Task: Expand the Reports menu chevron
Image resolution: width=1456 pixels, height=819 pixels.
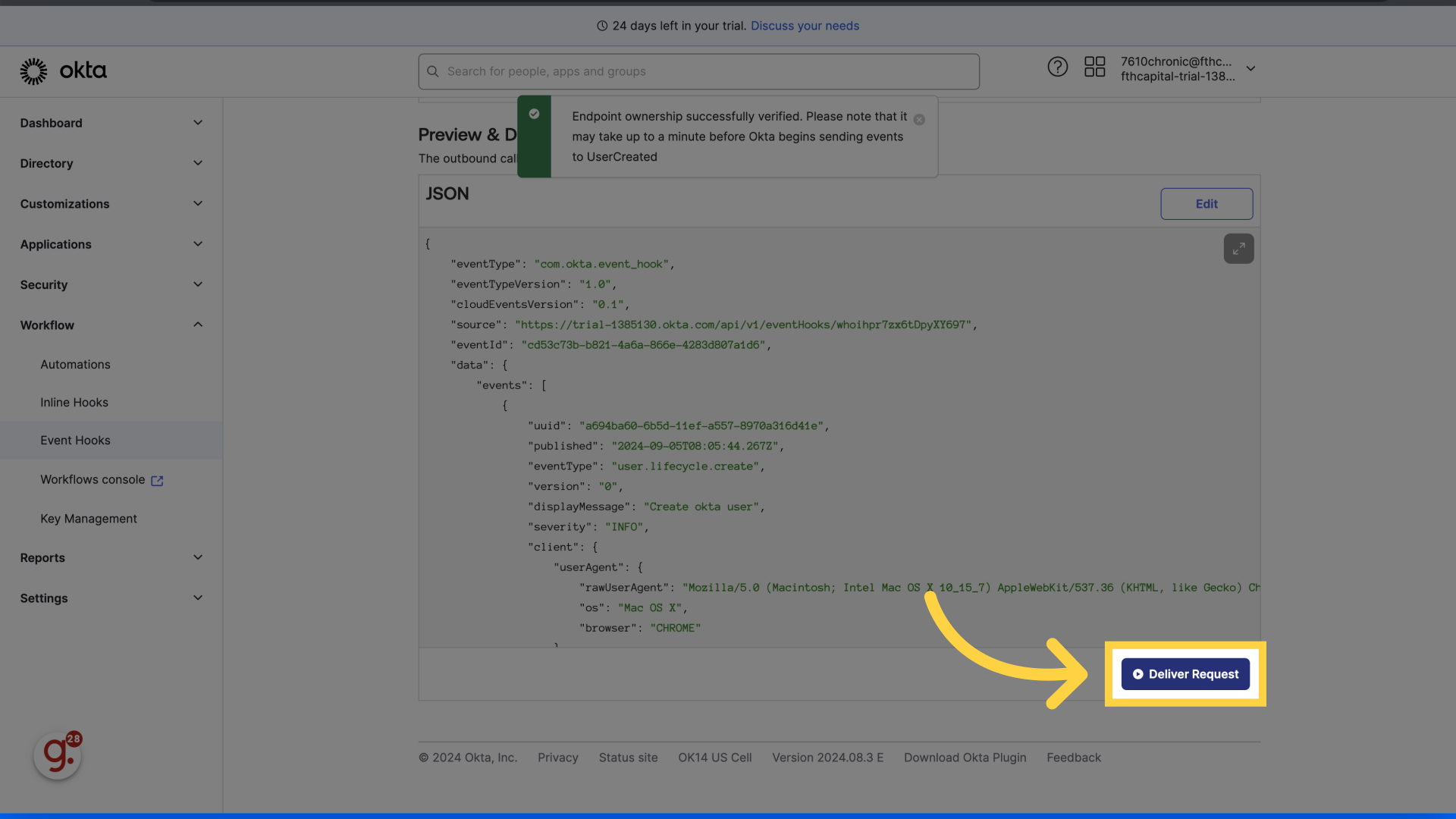Action: (198, 557)
